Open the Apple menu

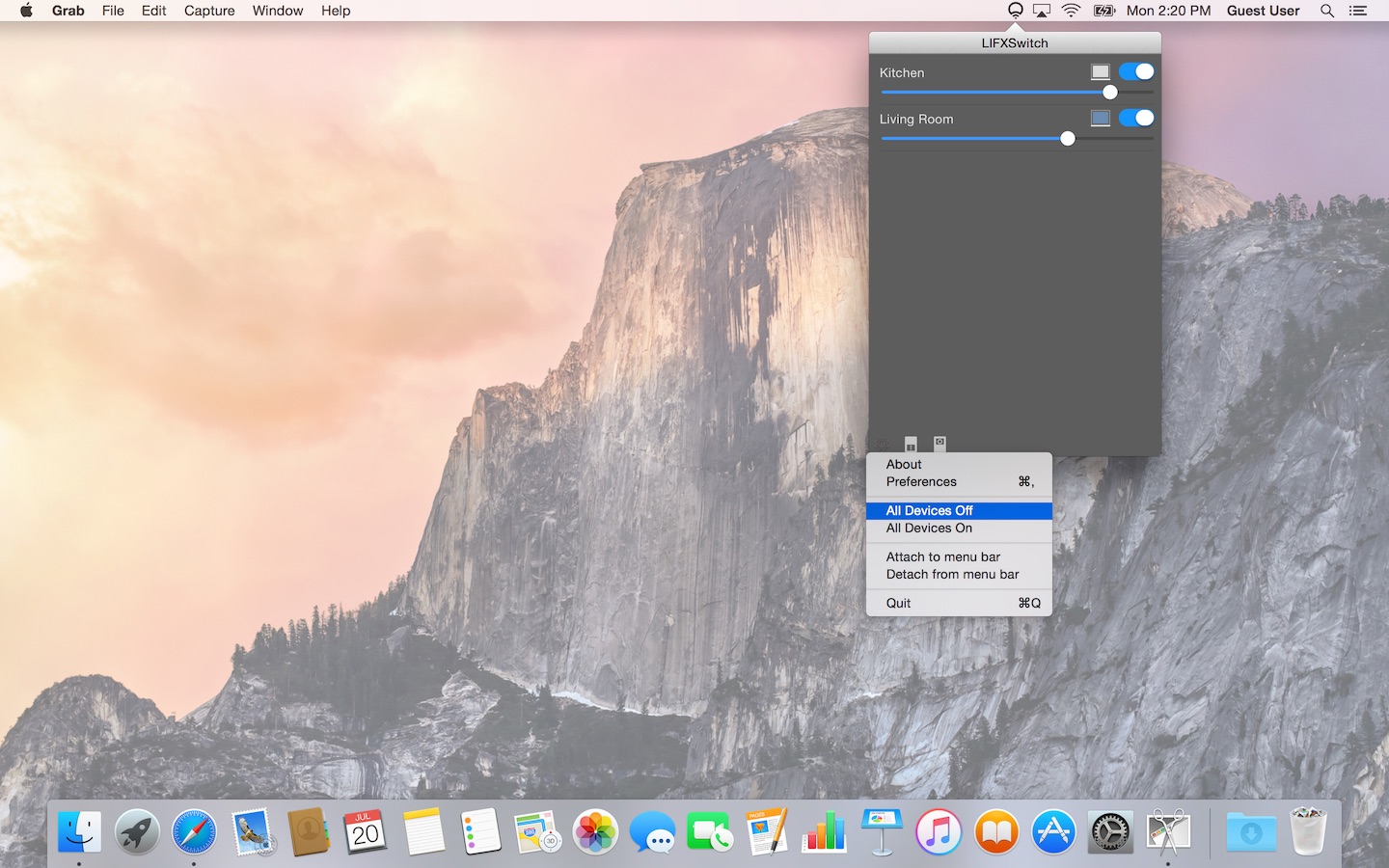[26, 11]
